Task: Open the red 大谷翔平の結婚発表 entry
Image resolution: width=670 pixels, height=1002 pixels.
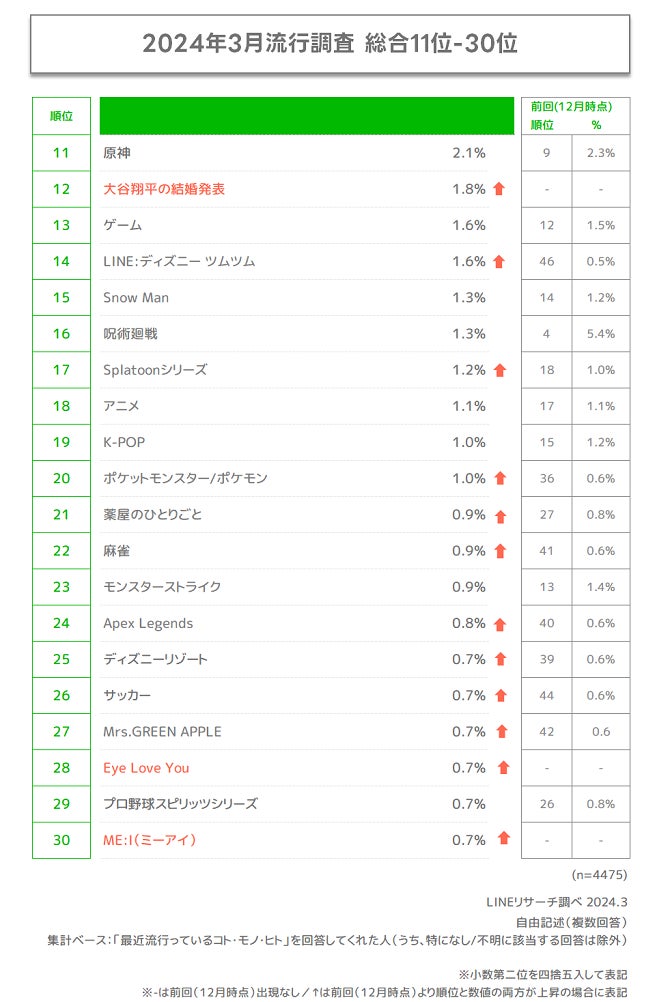Action: click(x=164, y=189)
